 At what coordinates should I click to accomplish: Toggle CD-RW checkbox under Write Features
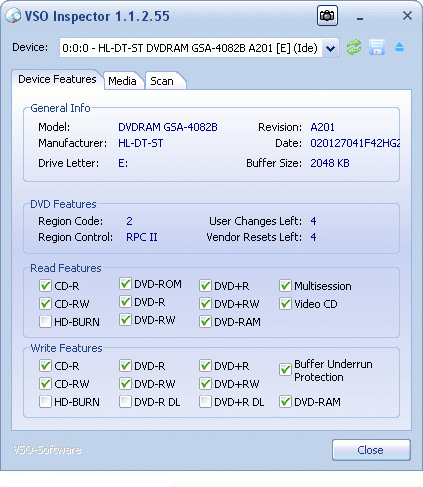pyautogui.click(x=45, y=384)
